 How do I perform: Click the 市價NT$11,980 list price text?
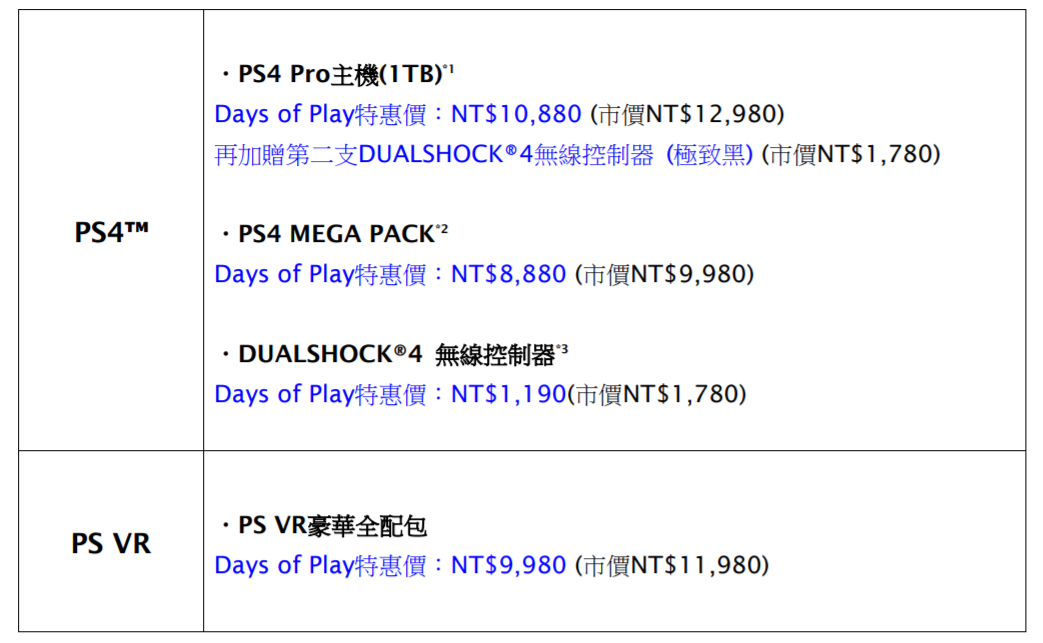671,566
